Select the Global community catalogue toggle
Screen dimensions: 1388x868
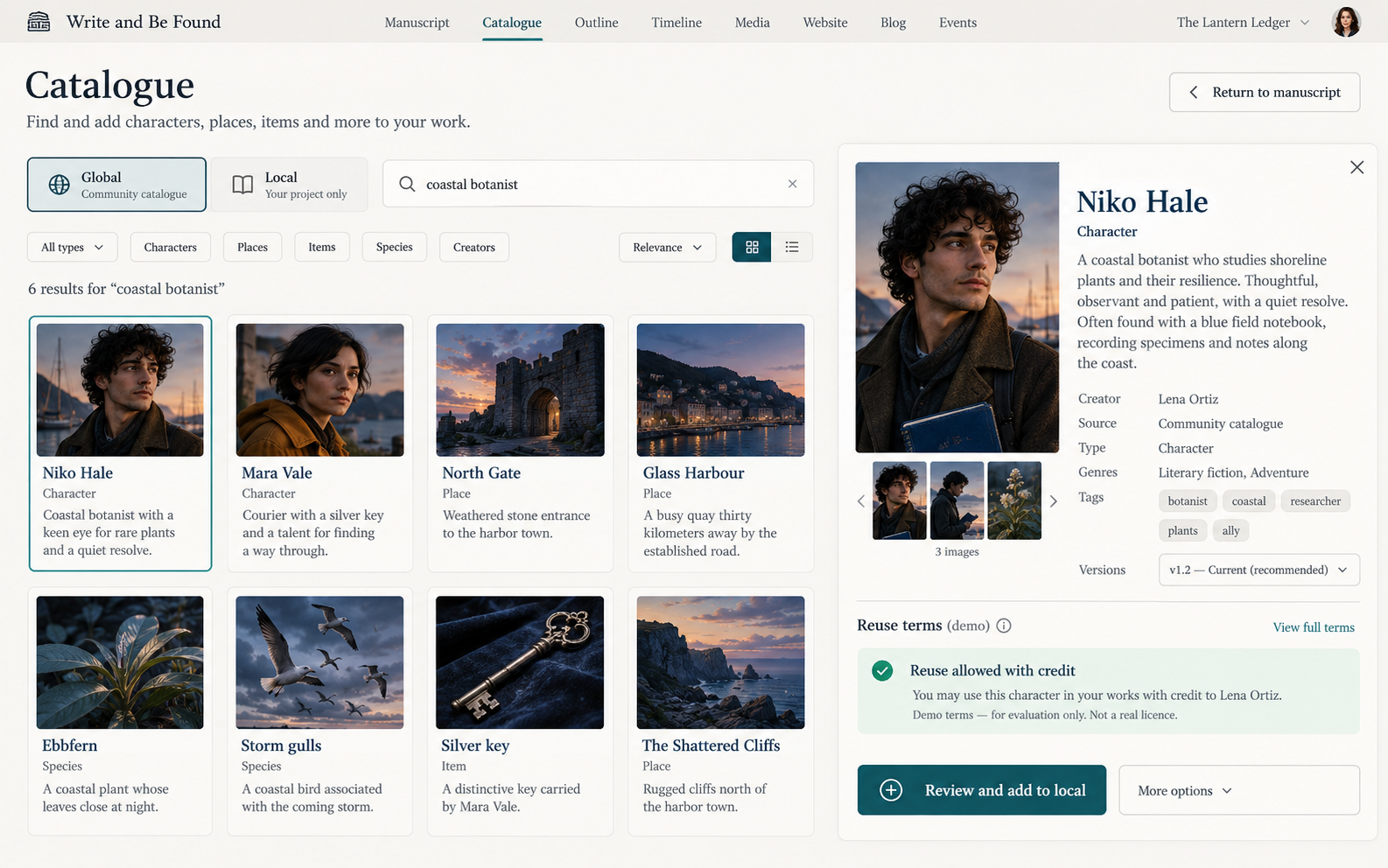tap(116, 185)
